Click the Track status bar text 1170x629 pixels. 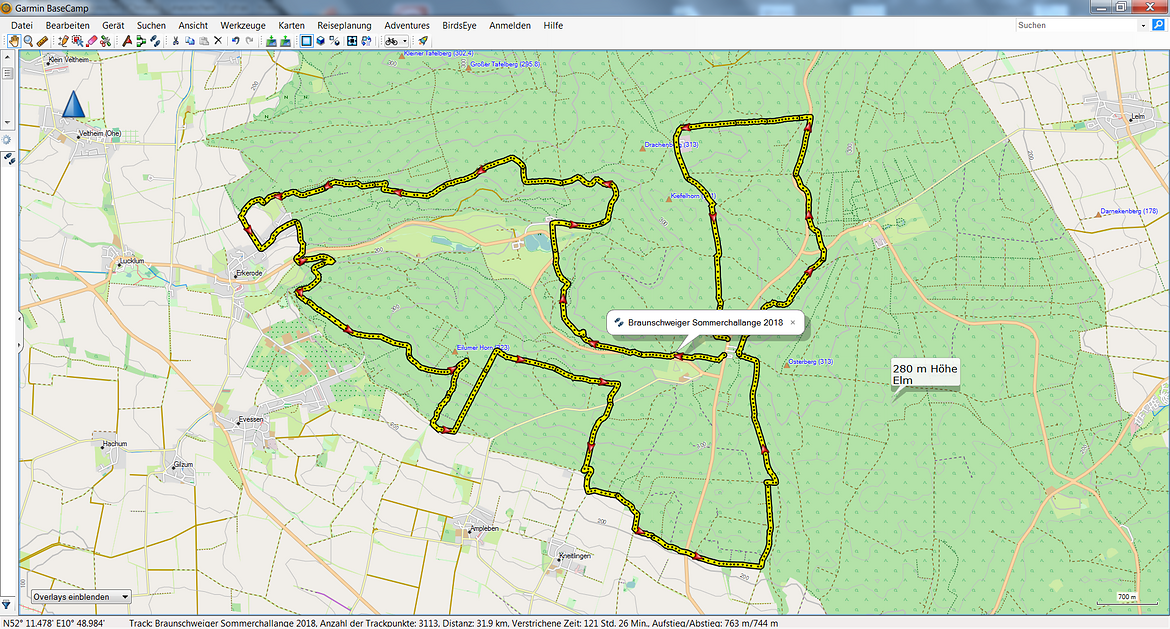[x=454, y=623]
